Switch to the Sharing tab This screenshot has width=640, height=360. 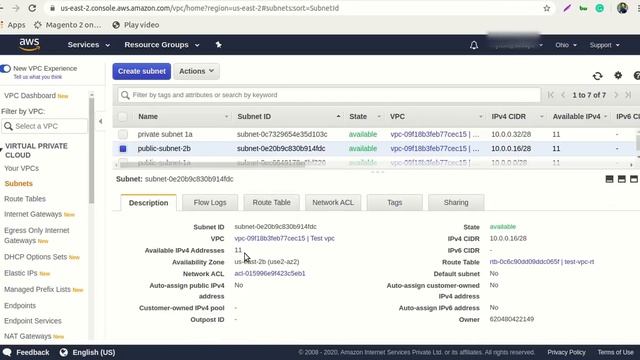click(x=456, y=202)
